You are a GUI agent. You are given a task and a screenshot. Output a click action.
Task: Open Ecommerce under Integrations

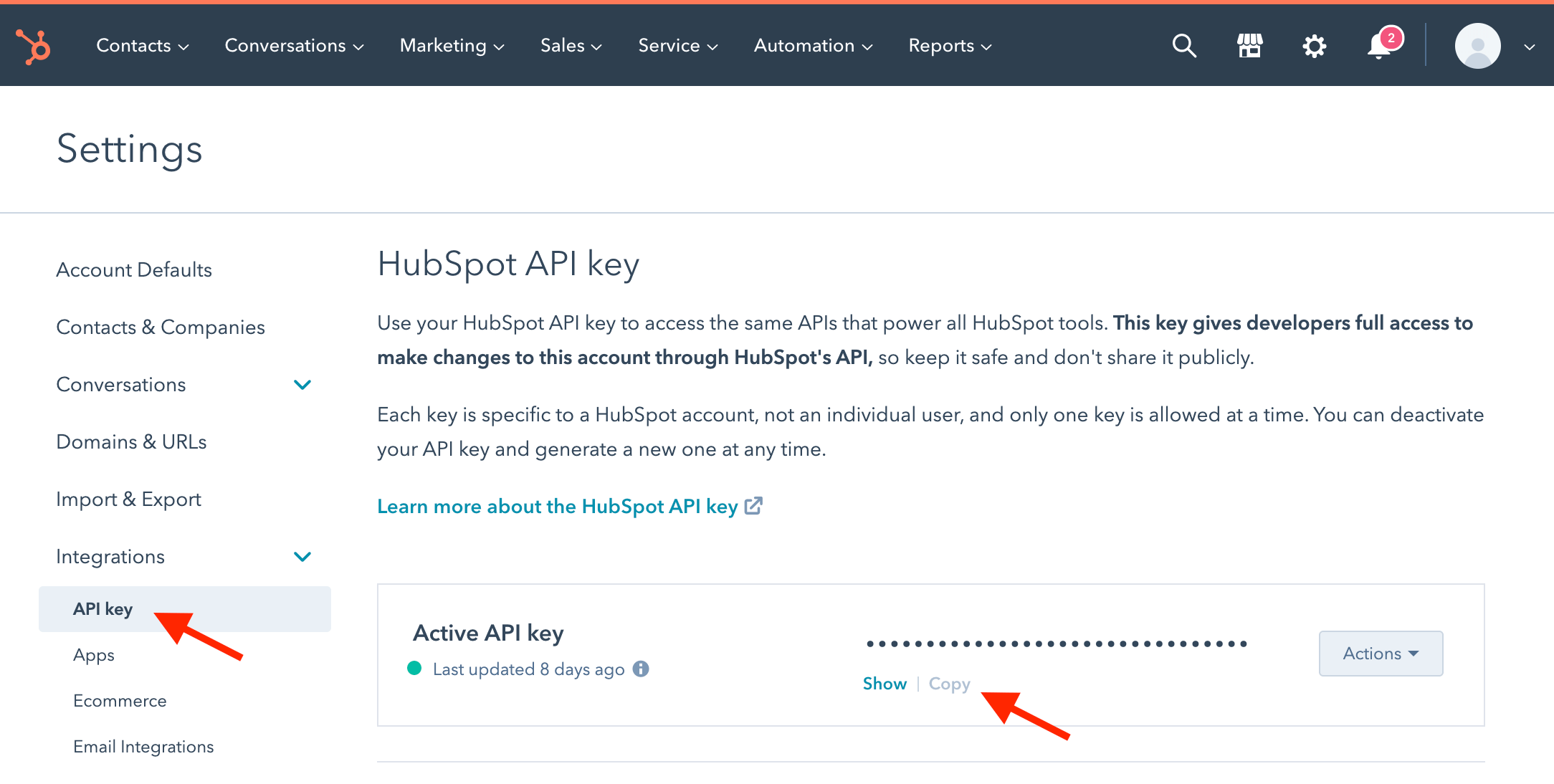(x=120, y=701)
